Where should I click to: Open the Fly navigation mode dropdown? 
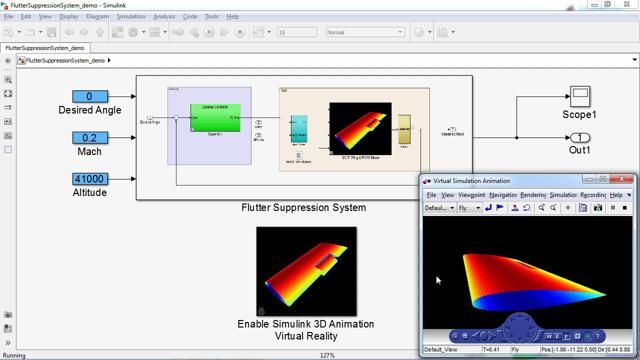[469, 208]
